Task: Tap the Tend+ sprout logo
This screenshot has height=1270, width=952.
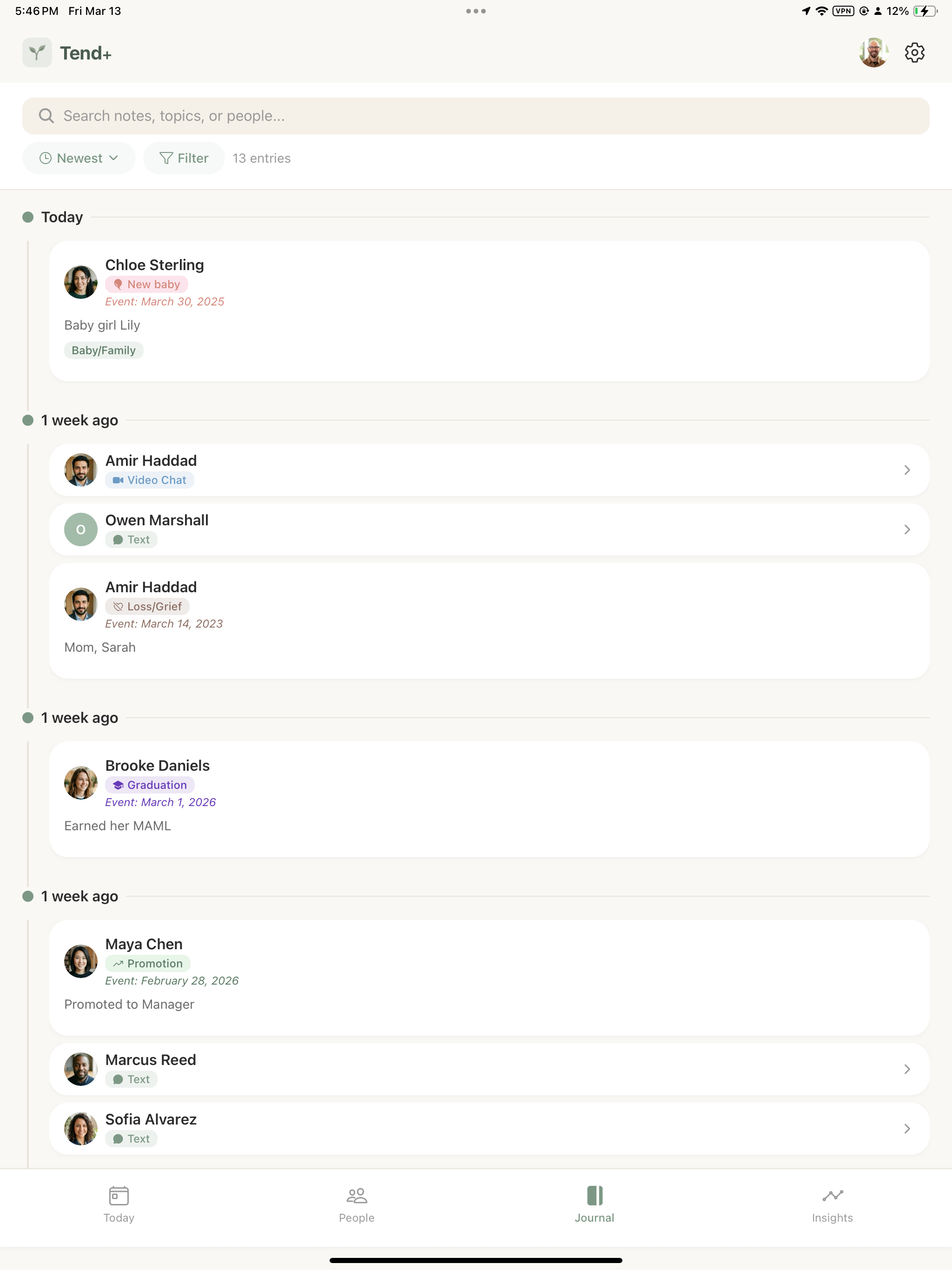Action: pos(37,53)
